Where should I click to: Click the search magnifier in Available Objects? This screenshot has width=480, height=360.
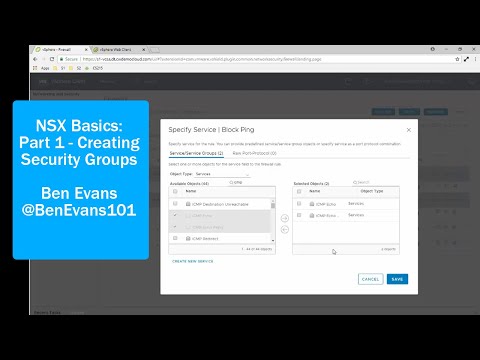(231, 182)
